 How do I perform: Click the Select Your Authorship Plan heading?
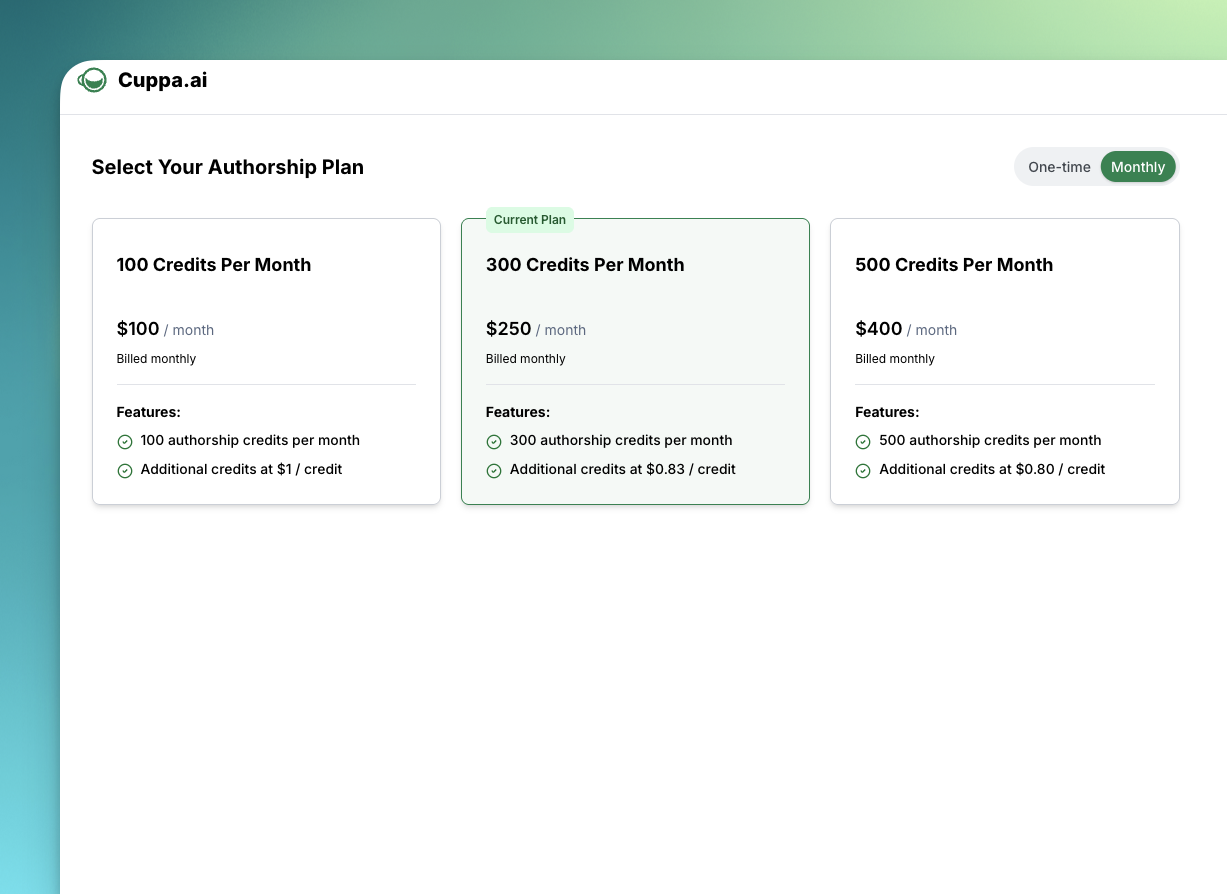pyautogui.click(x=228, y=167)
